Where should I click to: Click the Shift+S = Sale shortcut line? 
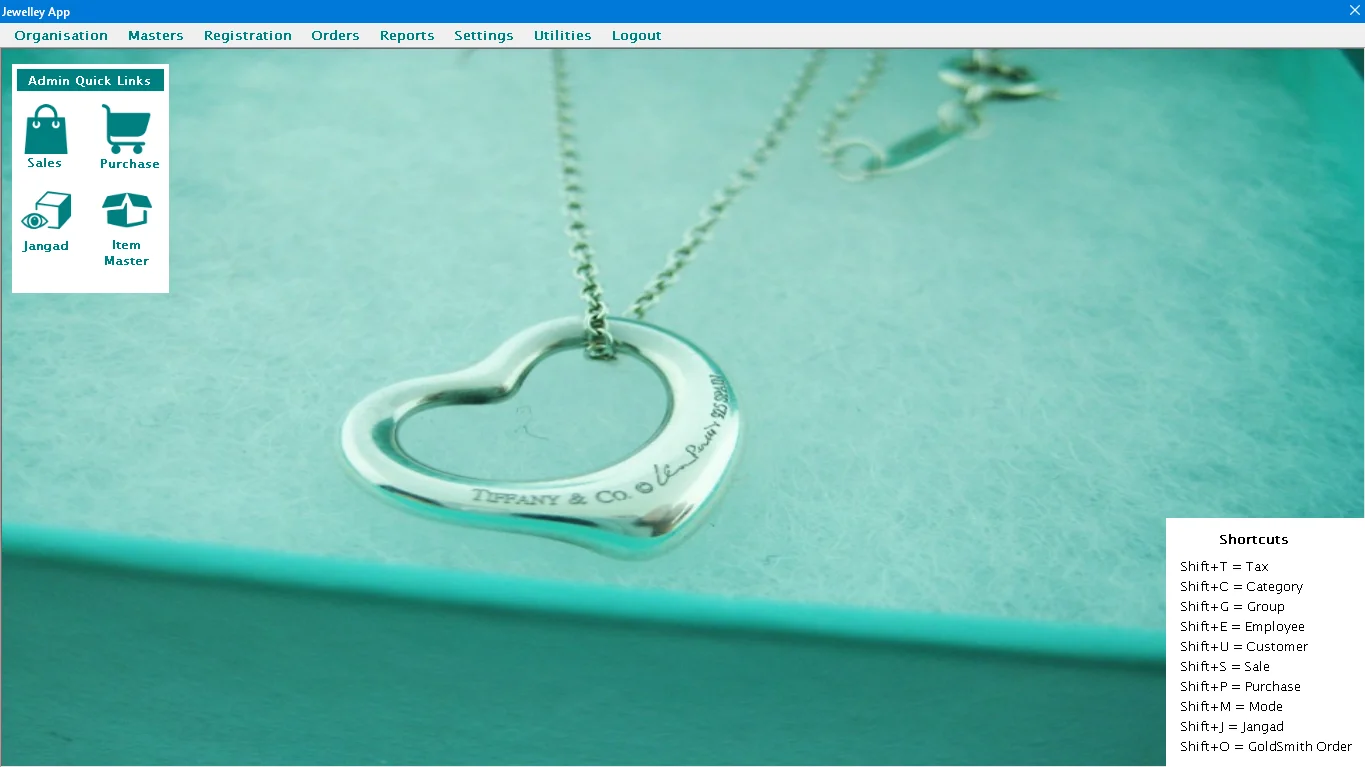(x=1225, y=666)
